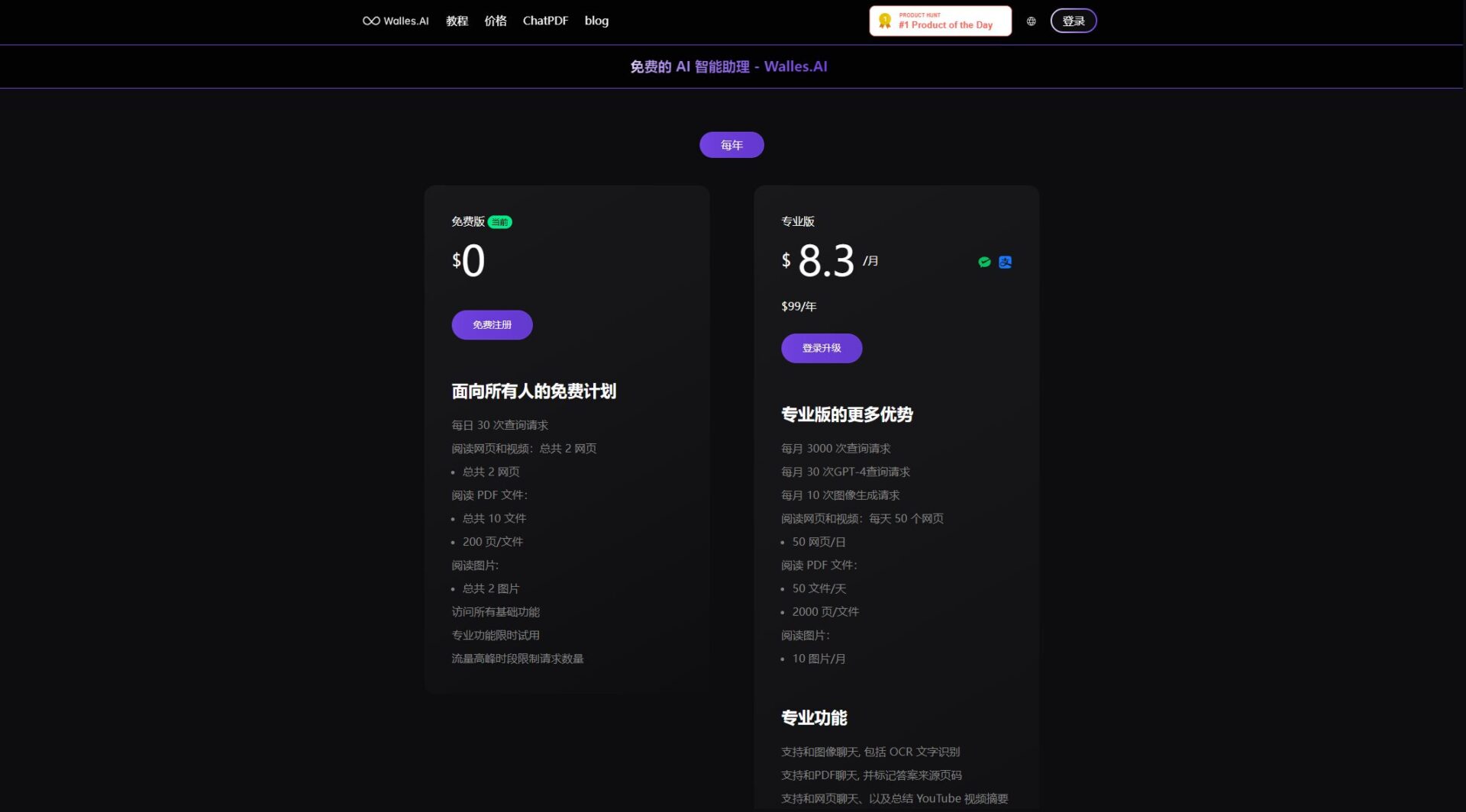Viewport: 1466px width, 812px height.
Task: Open the 教程 menu item
Action: [457, 21]
